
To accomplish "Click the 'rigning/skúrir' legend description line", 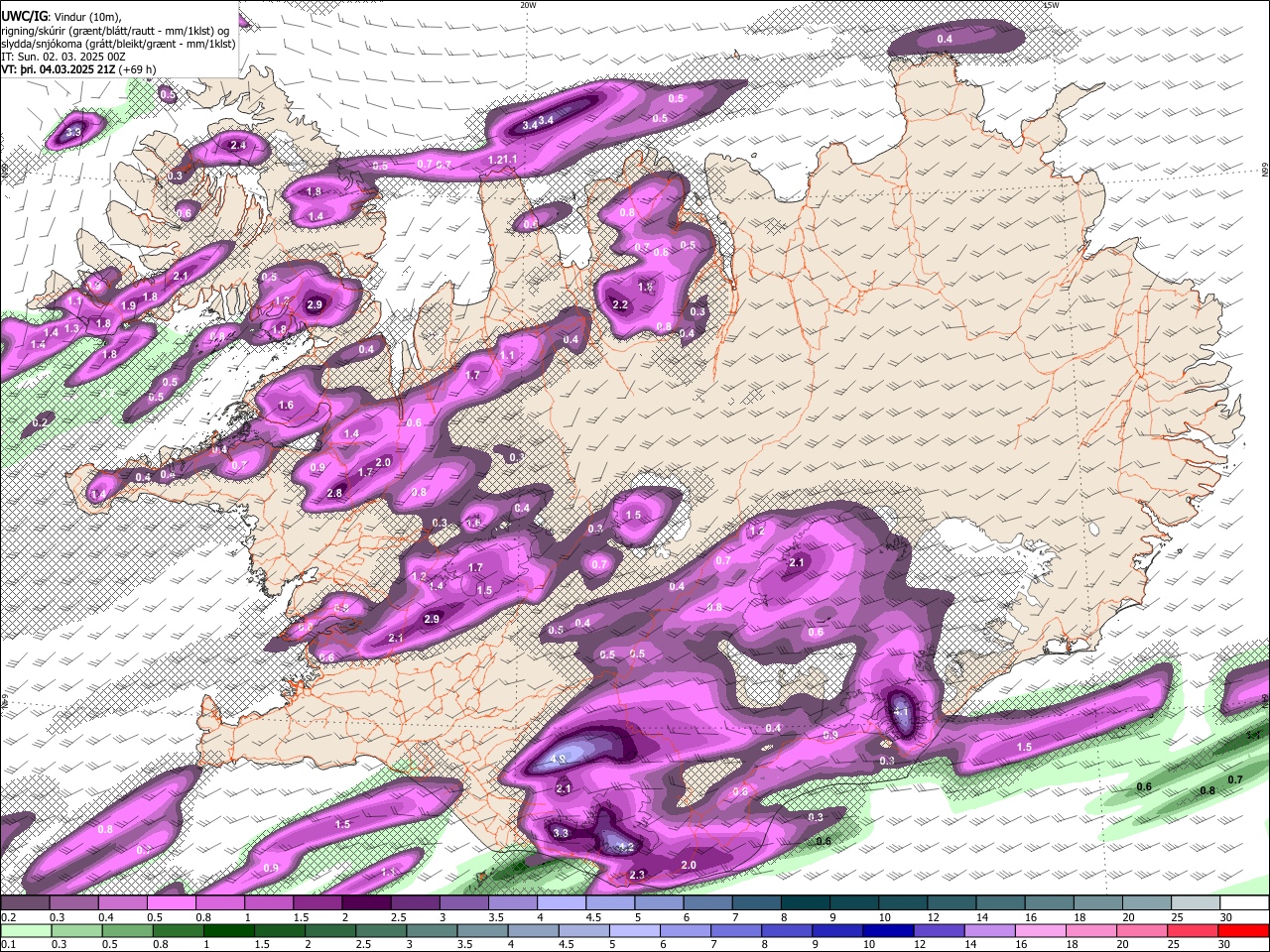I will coord(114,31).
